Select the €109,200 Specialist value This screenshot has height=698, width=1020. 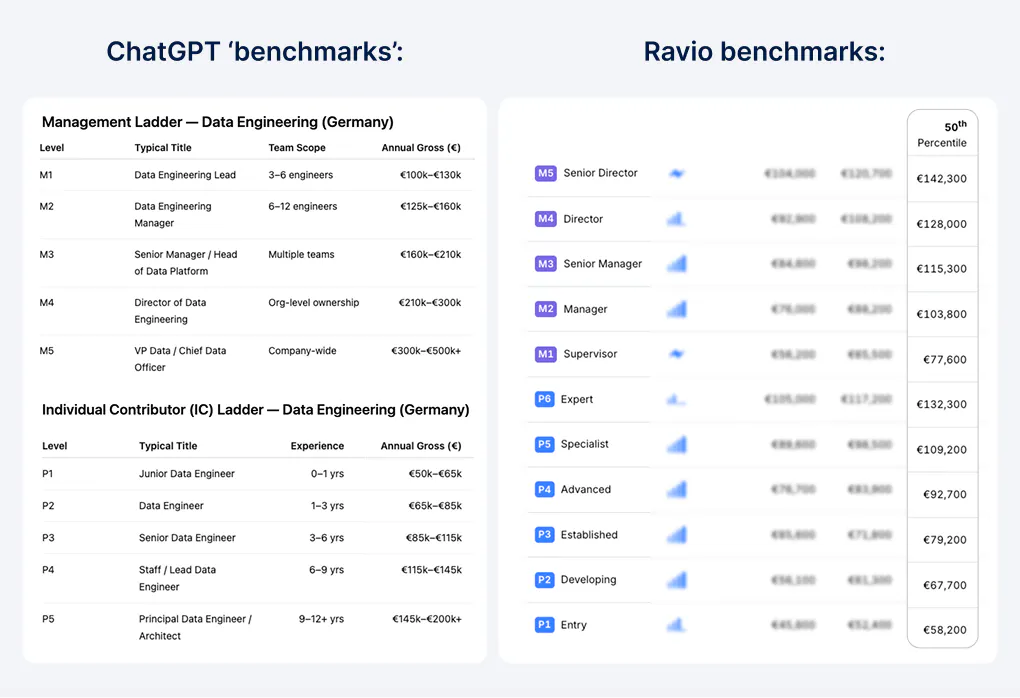pyautogui.click(x=941, y=450)
